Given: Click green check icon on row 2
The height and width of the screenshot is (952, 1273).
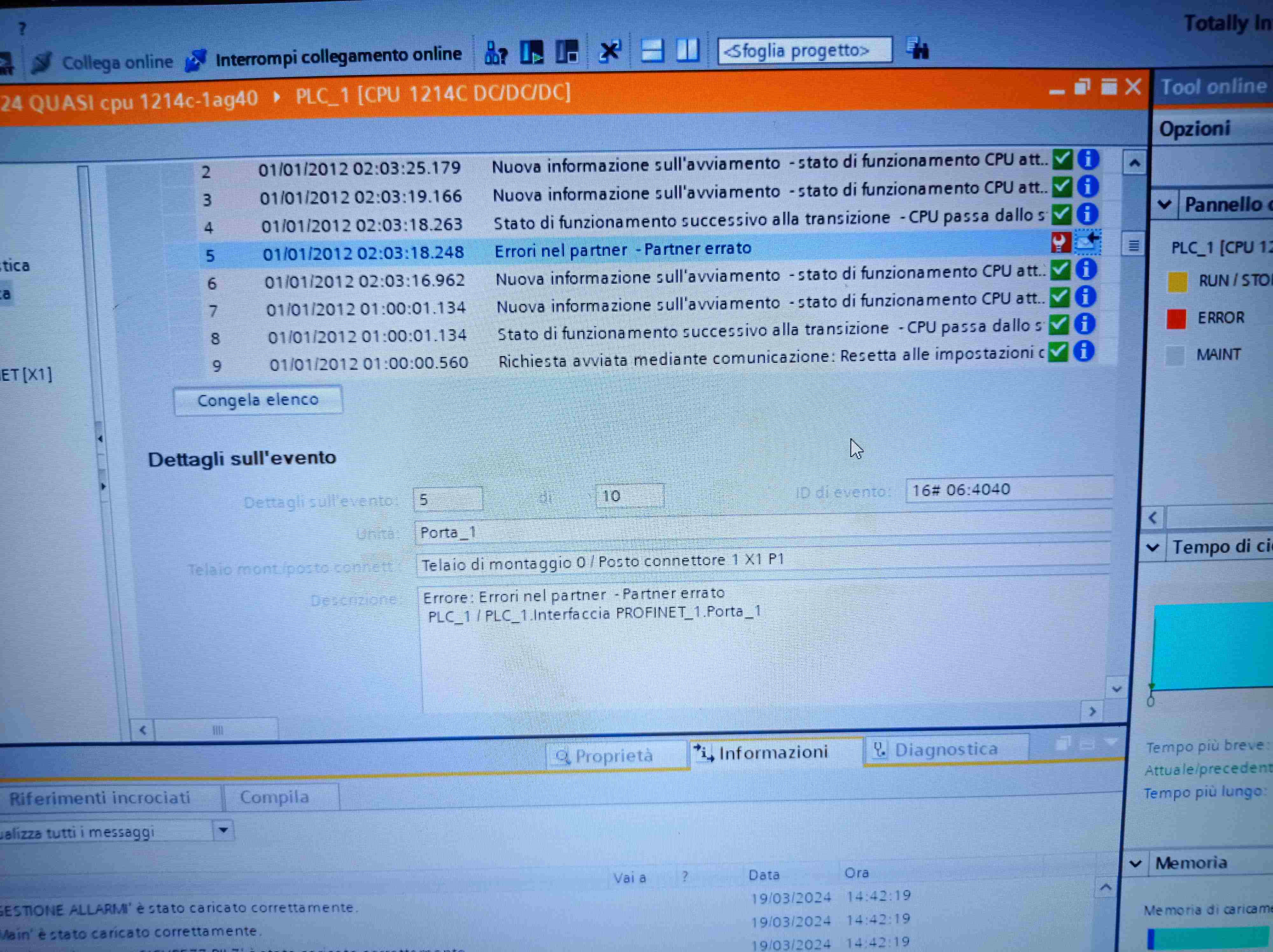Looking at the screenshot, I should pos(1062,159).
